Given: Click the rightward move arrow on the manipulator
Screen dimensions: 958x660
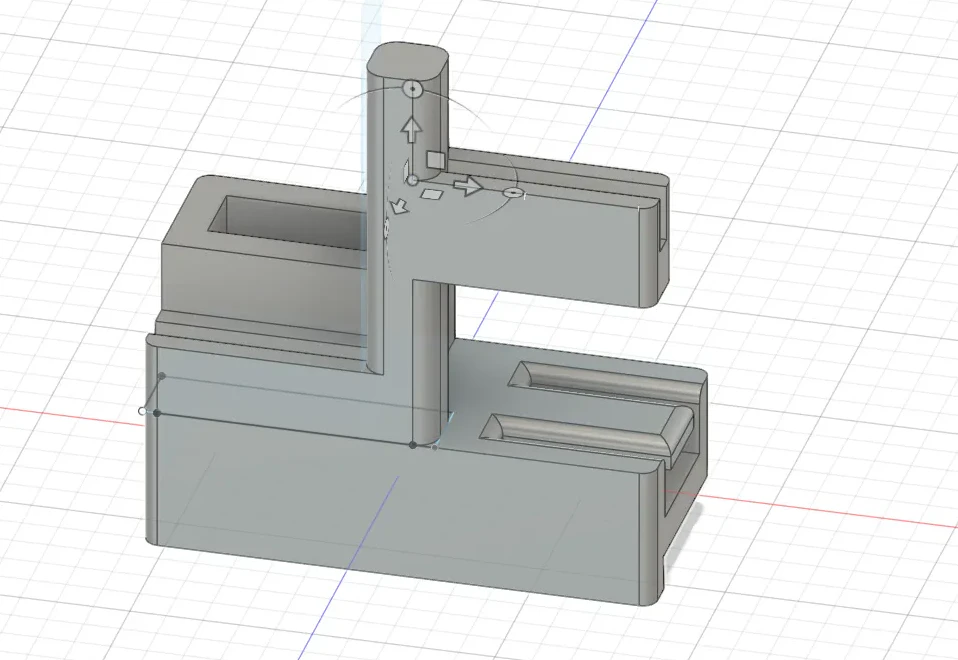Looking at the screenshot, I should point(467,185).
